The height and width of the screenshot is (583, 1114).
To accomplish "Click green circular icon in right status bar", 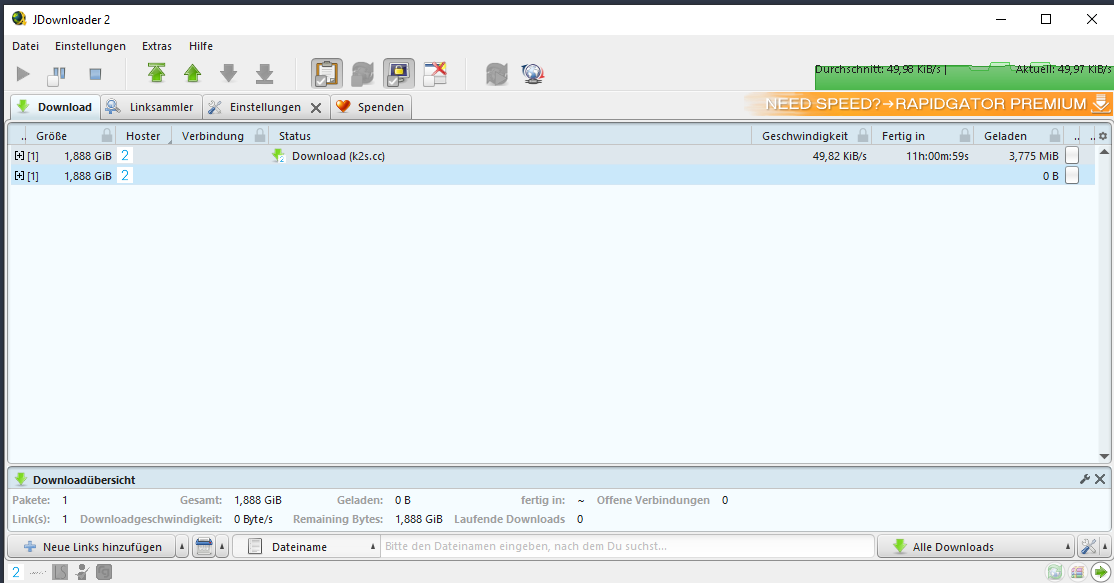I will click(1054, 572).
